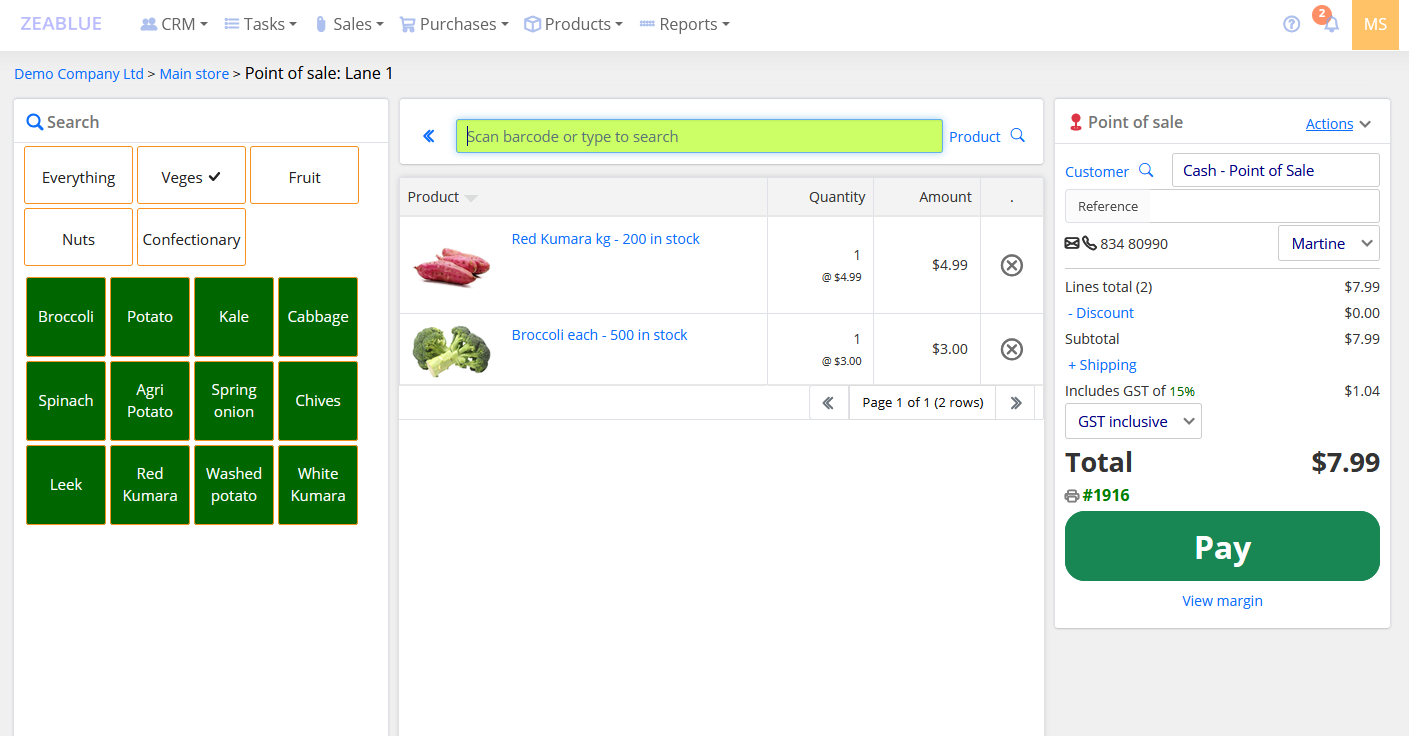Select the Everything category filter
The image size is (1409, 736).
tap(78, 175)
